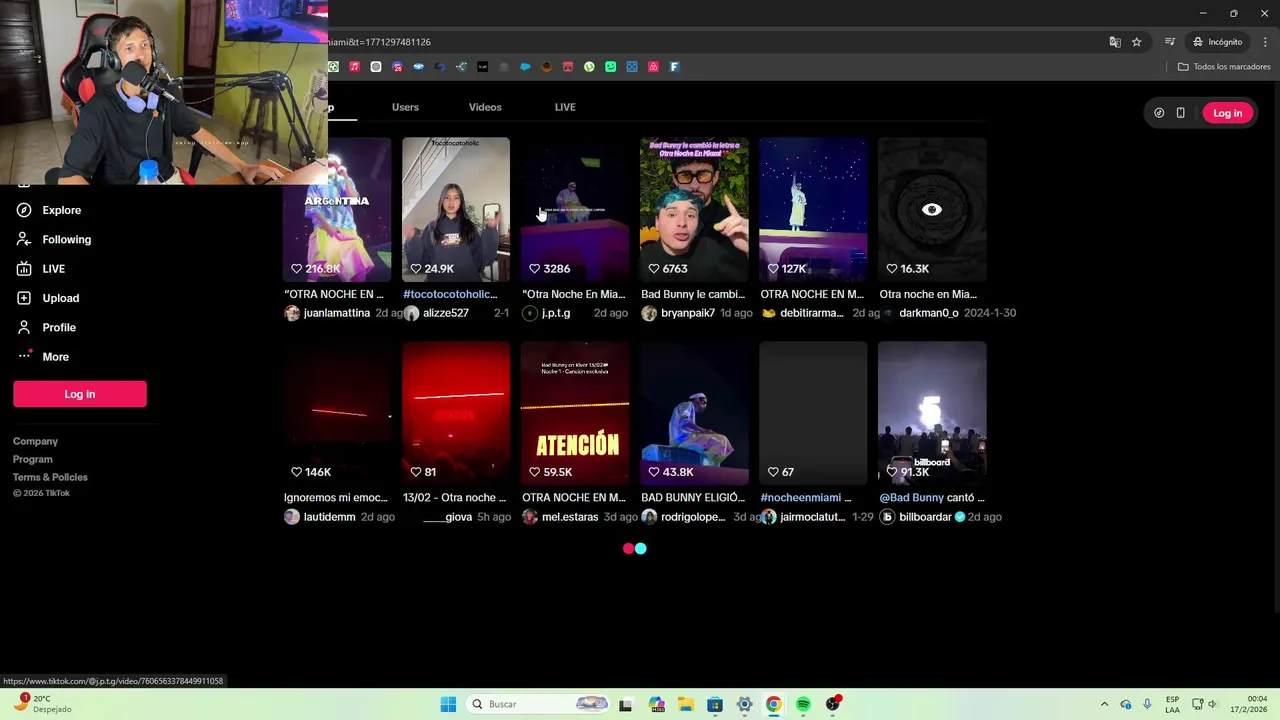
Task: Show hidden system tray icons
Action: click(x=1104, y=704)
